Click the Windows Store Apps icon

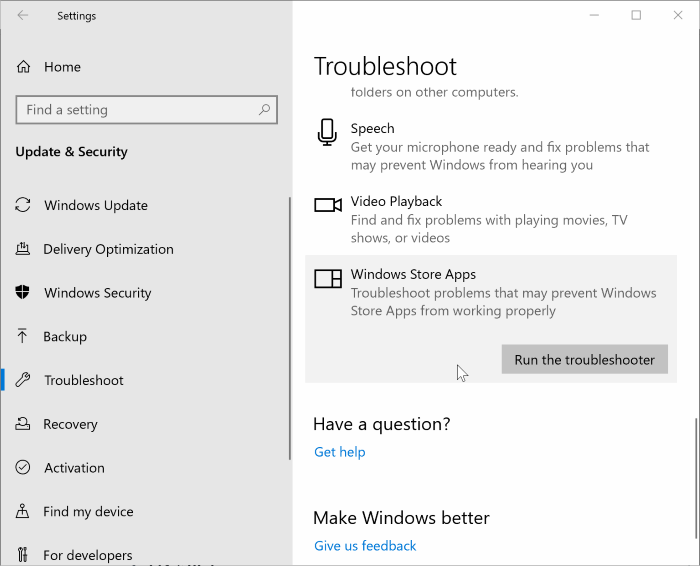(x=328, y=279)
